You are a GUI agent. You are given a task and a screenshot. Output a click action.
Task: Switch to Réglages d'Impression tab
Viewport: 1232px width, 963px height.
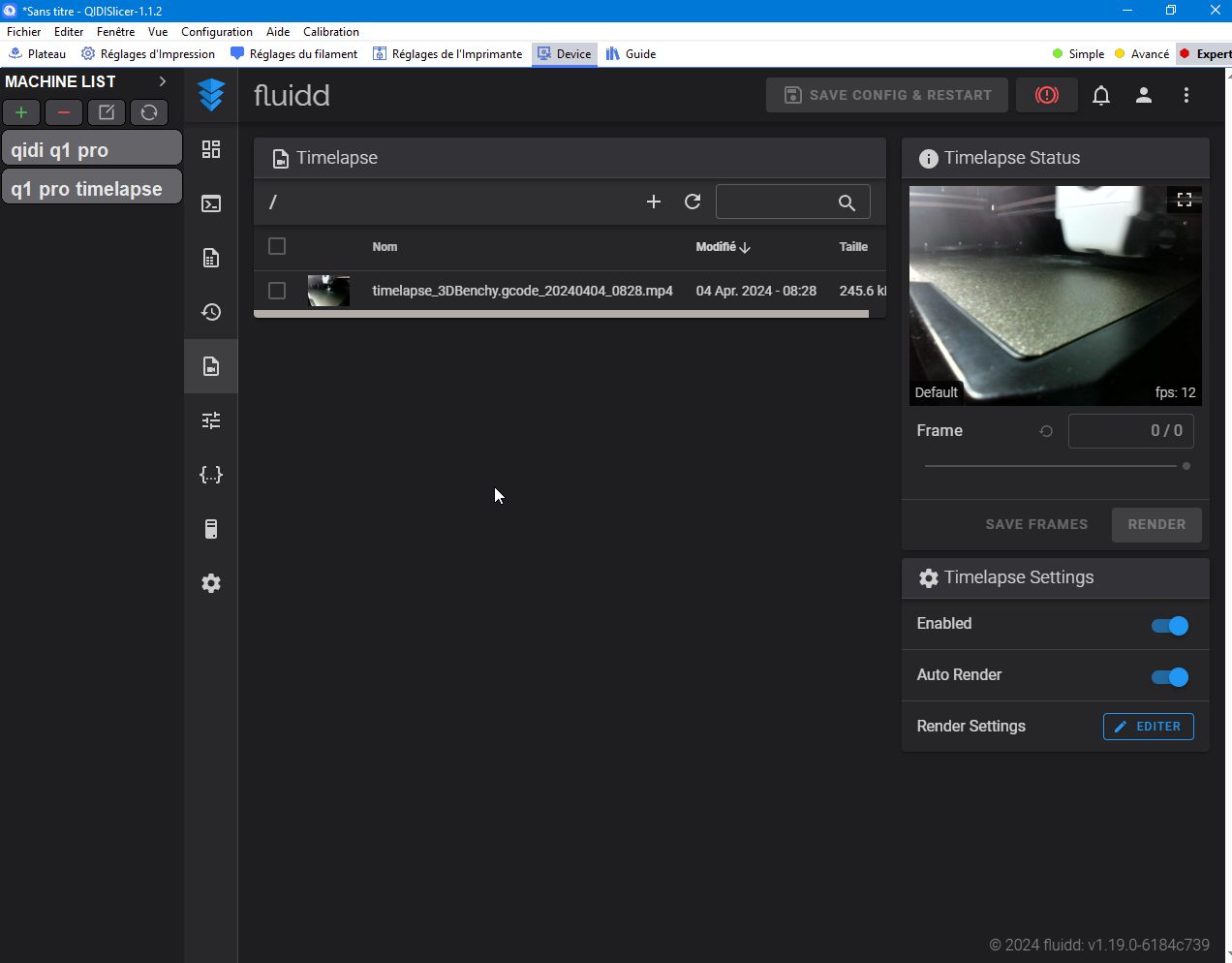[x=148, y=54]
